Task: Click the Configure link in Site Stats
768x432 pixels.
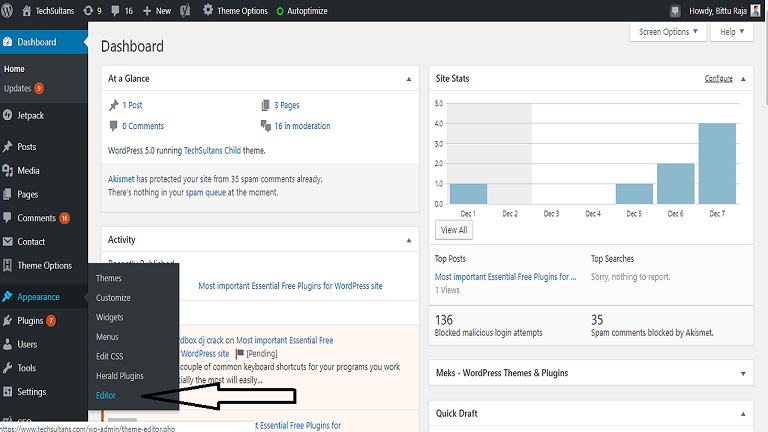Action: pos(719,78)
